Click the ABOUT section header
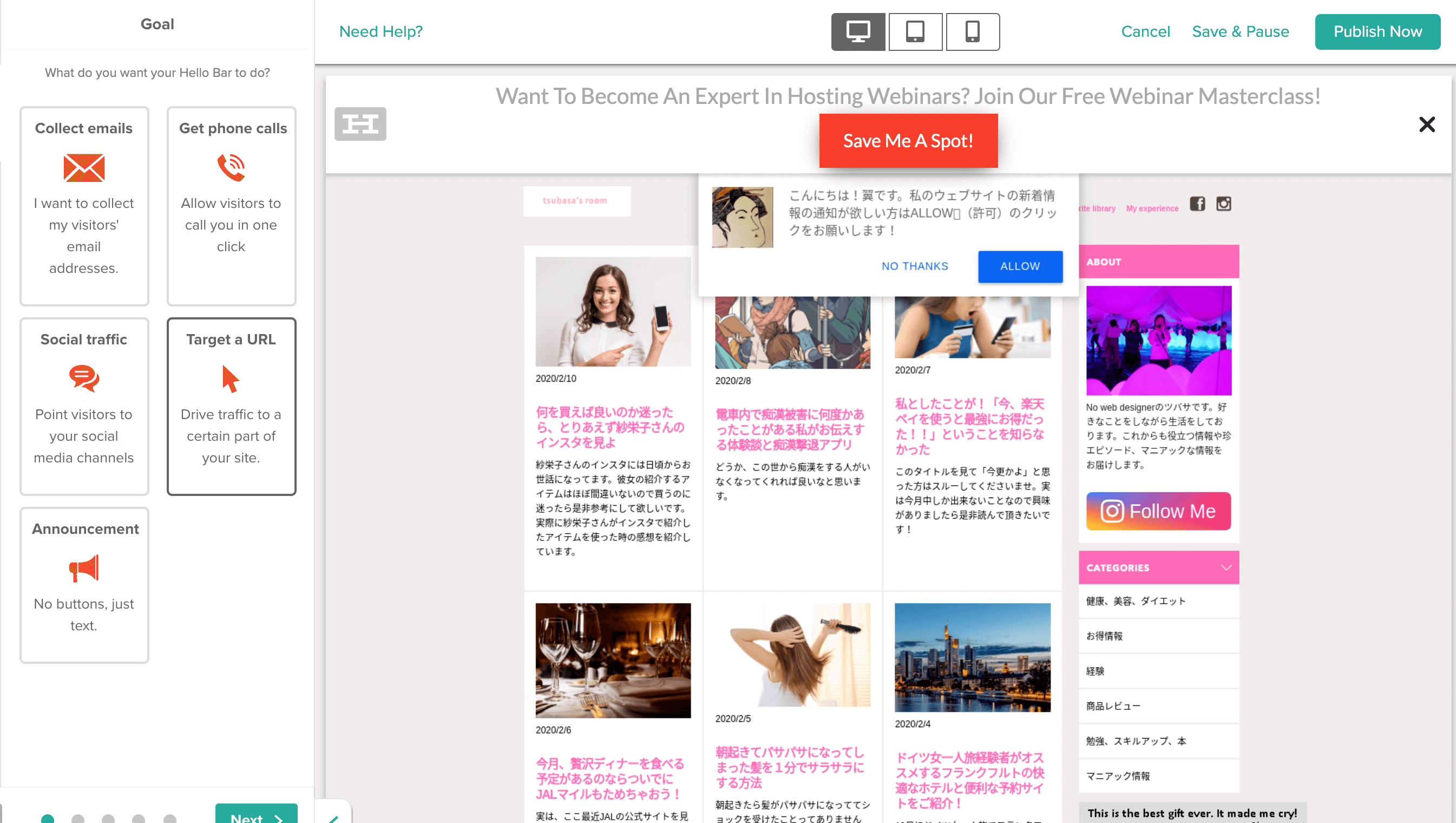The image size is (1456, 823). coord(1158,262)
